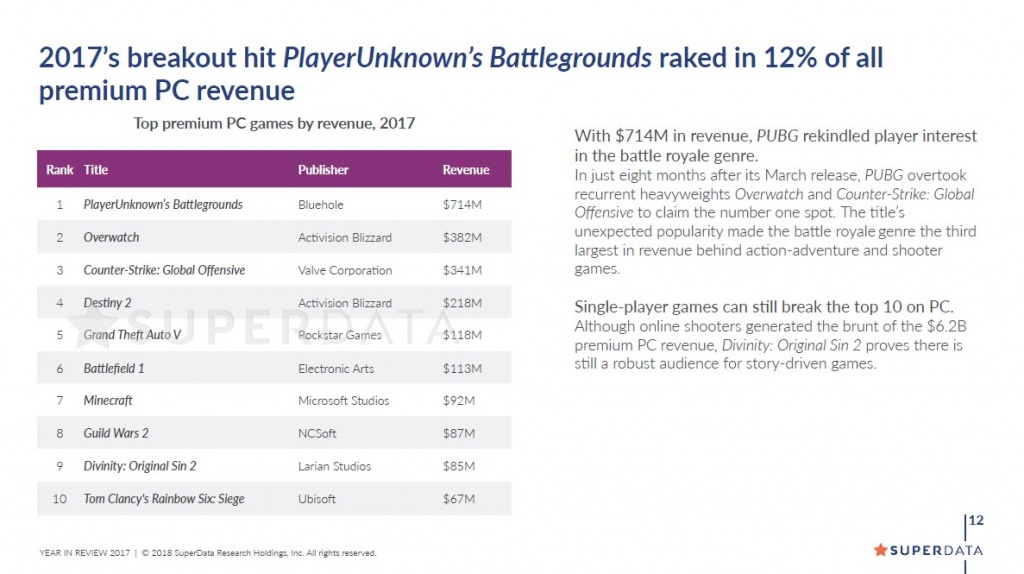Click the Ubisoft publisher cell
Screen dimensions: 1024x574
coord(317,499)
